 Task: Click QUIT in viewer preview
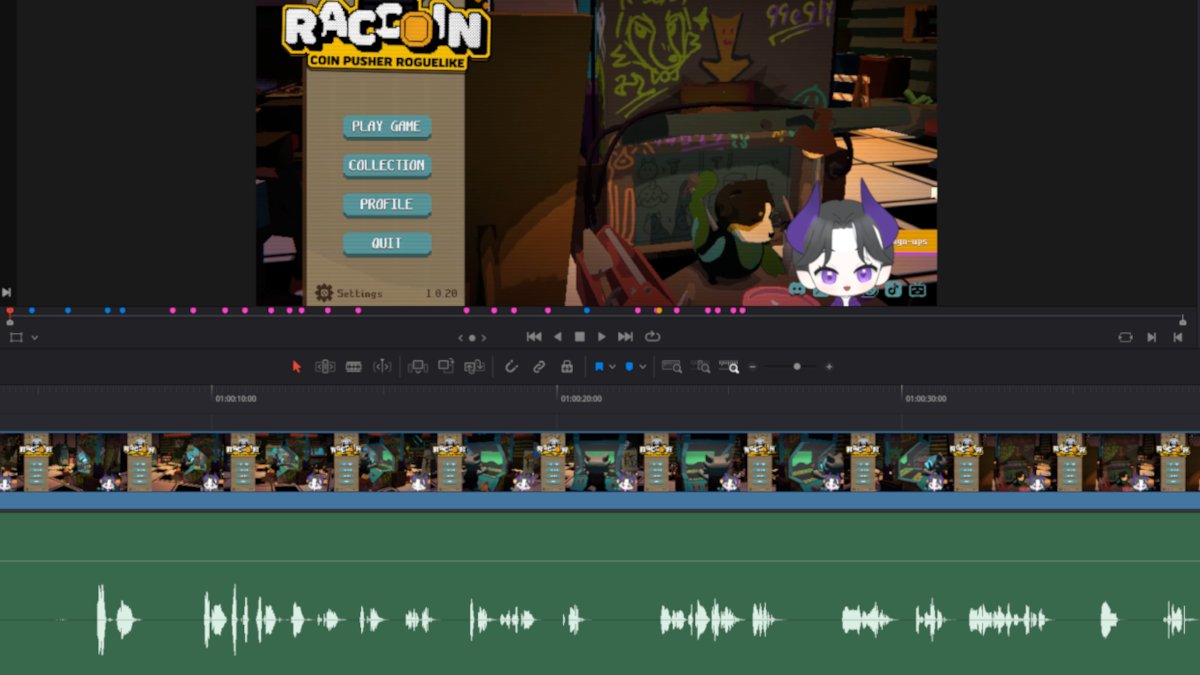click(x=387, y=244)
